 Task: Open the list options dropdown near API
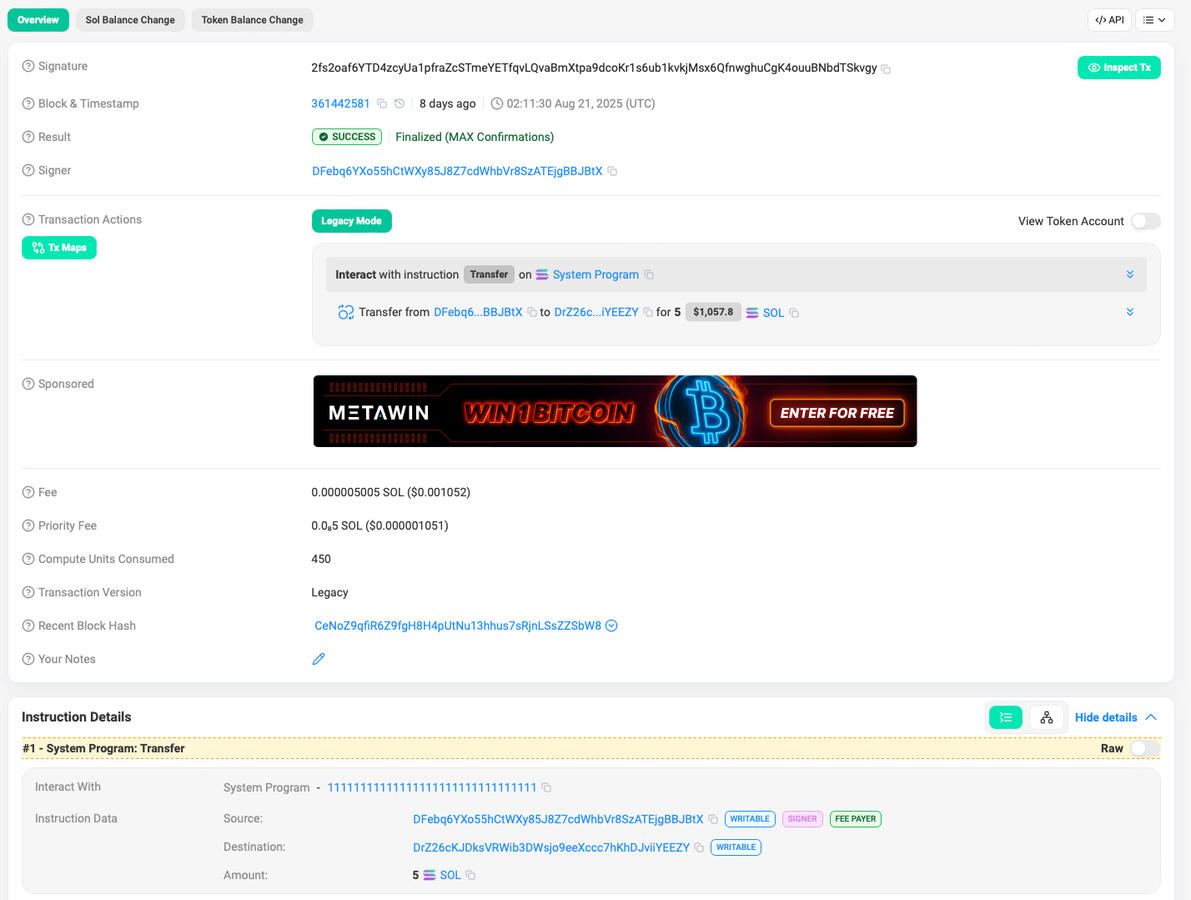point(1155,20)
